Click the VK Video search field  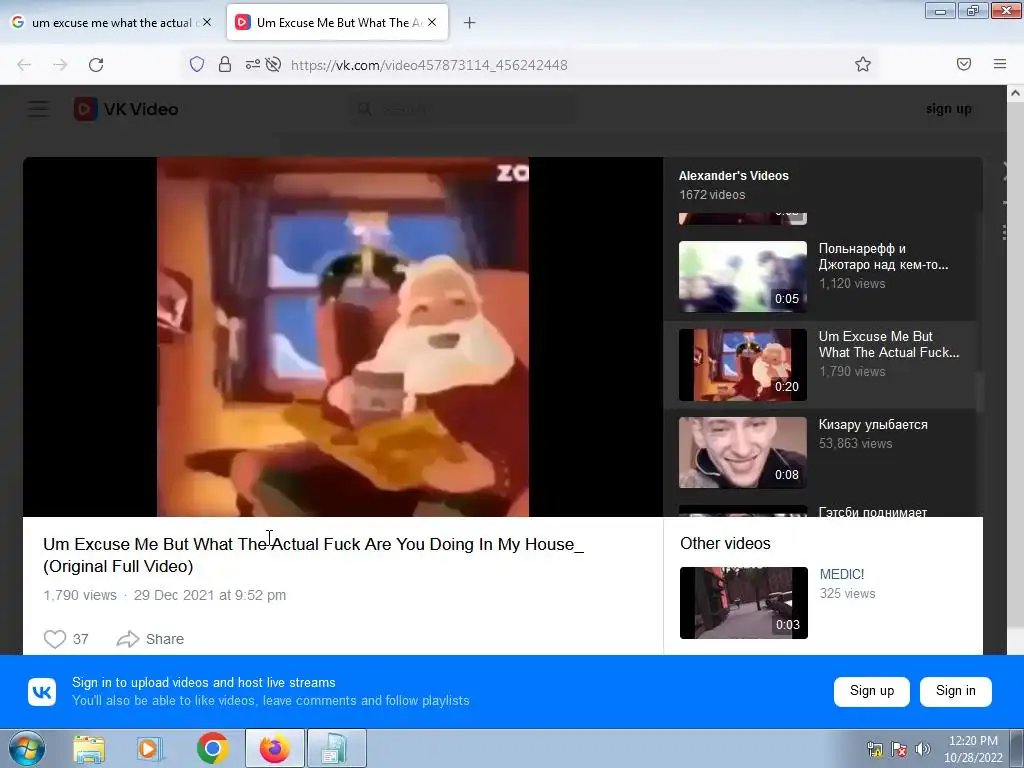pos(462,109)
